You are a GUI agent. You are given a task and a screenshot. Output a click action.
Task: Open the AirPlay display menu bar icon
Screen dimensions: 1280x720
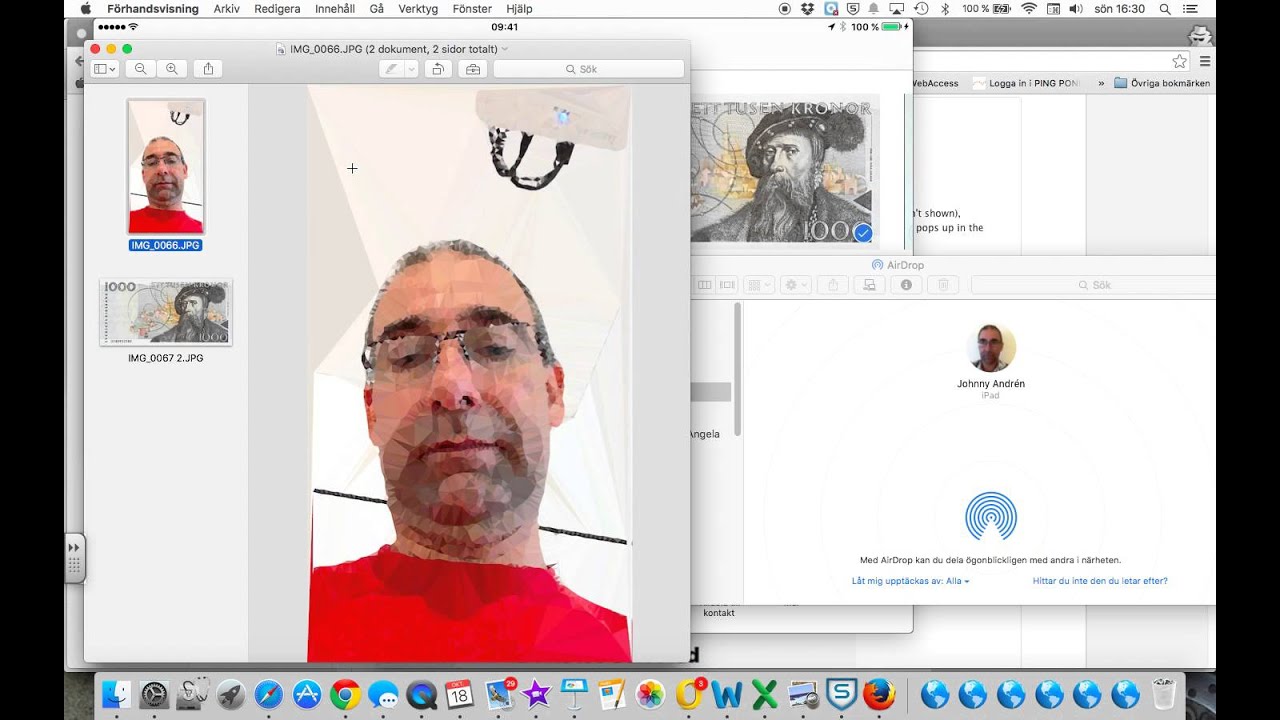(897, 9)
